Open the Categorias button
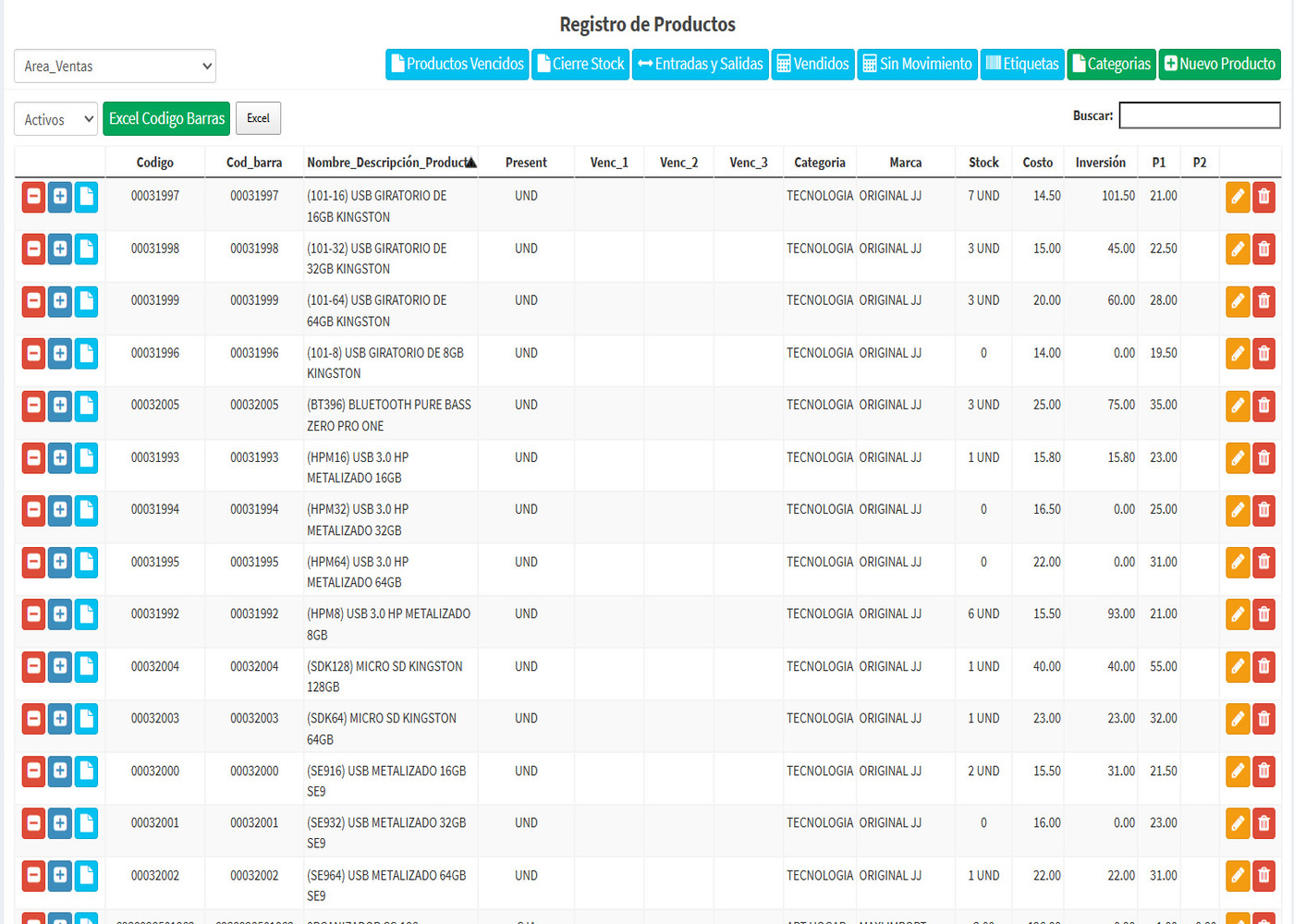 [1111, 64]
